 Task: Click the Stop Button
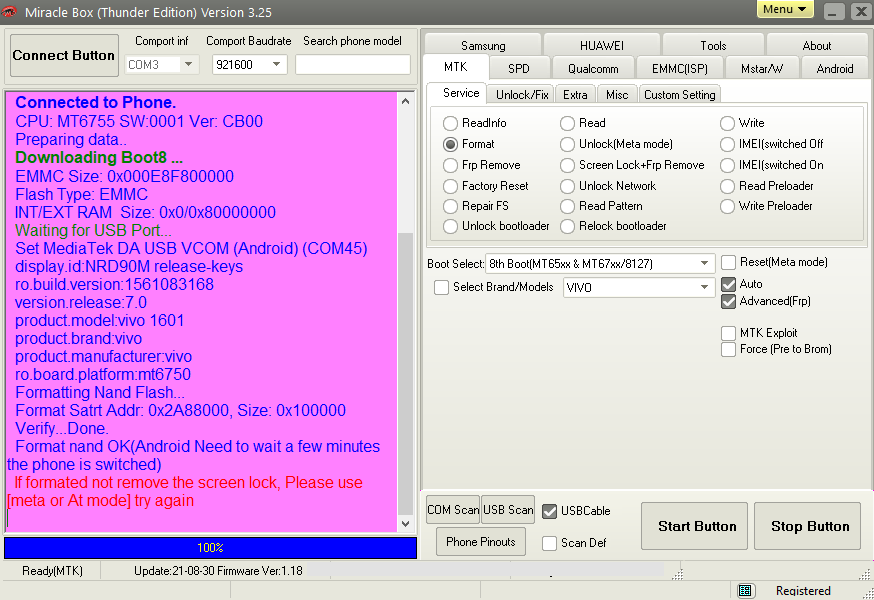coord(808,526)
